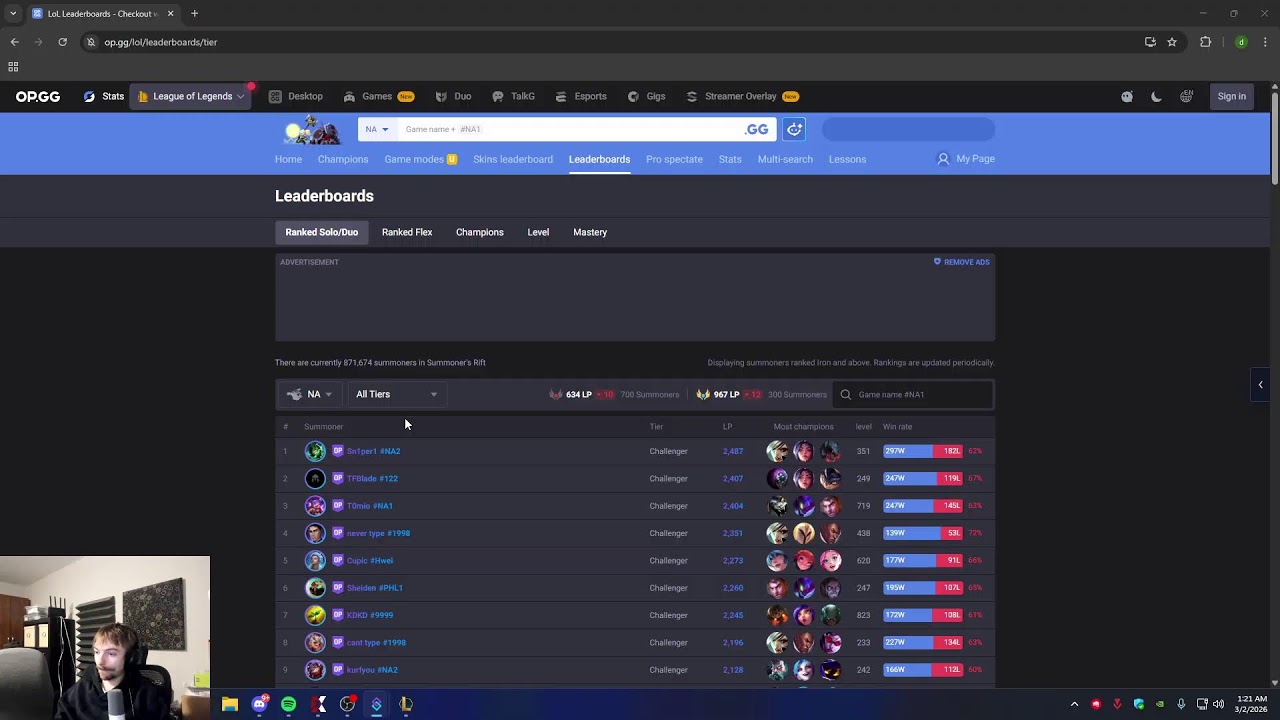The height and width of the screenshot is (720, 1280).
Task: Open the Pro spectate tab
Action: click(x=674, y=159)
